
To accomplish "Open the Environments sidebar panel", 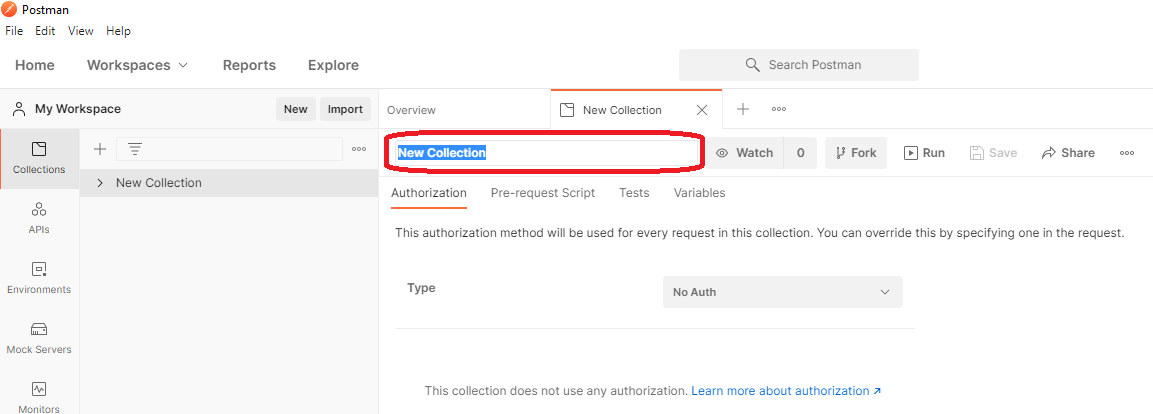I will [39, 278].
